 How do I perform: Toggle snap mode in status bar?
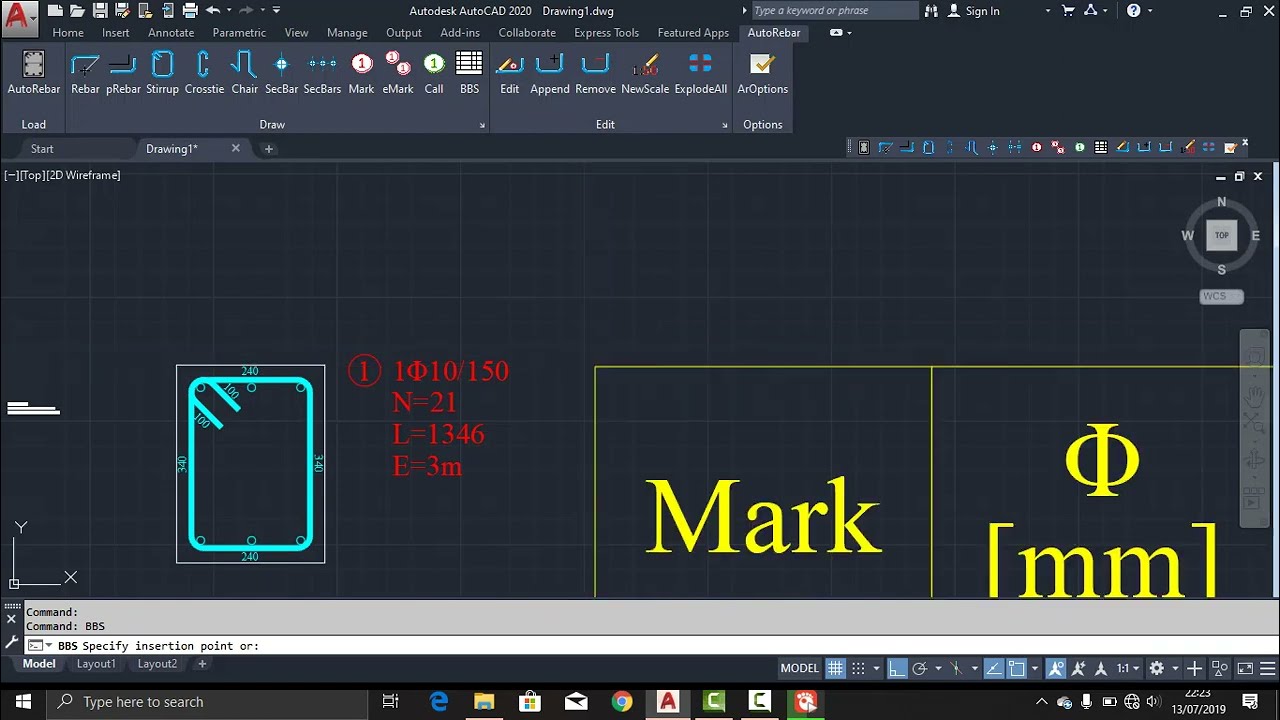(x=858, y=668)
